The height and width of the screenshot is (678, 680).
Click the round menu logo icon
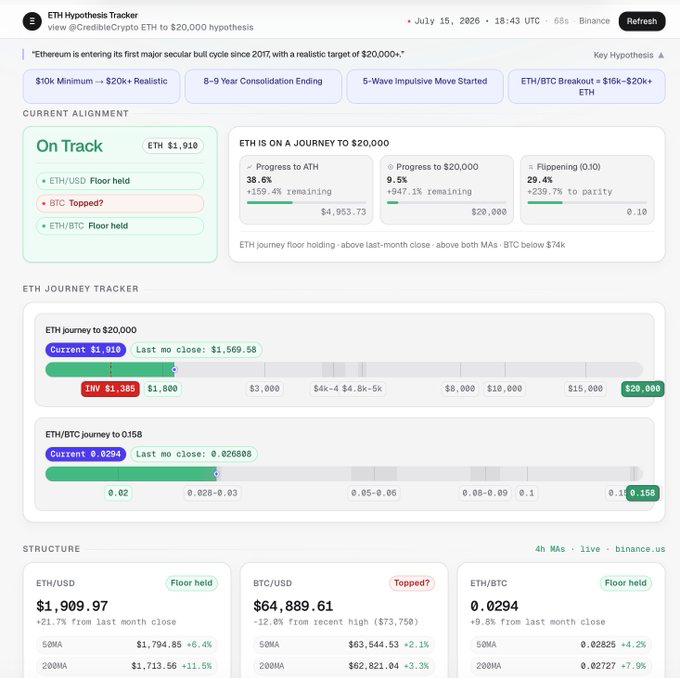[x=32, y=21]
